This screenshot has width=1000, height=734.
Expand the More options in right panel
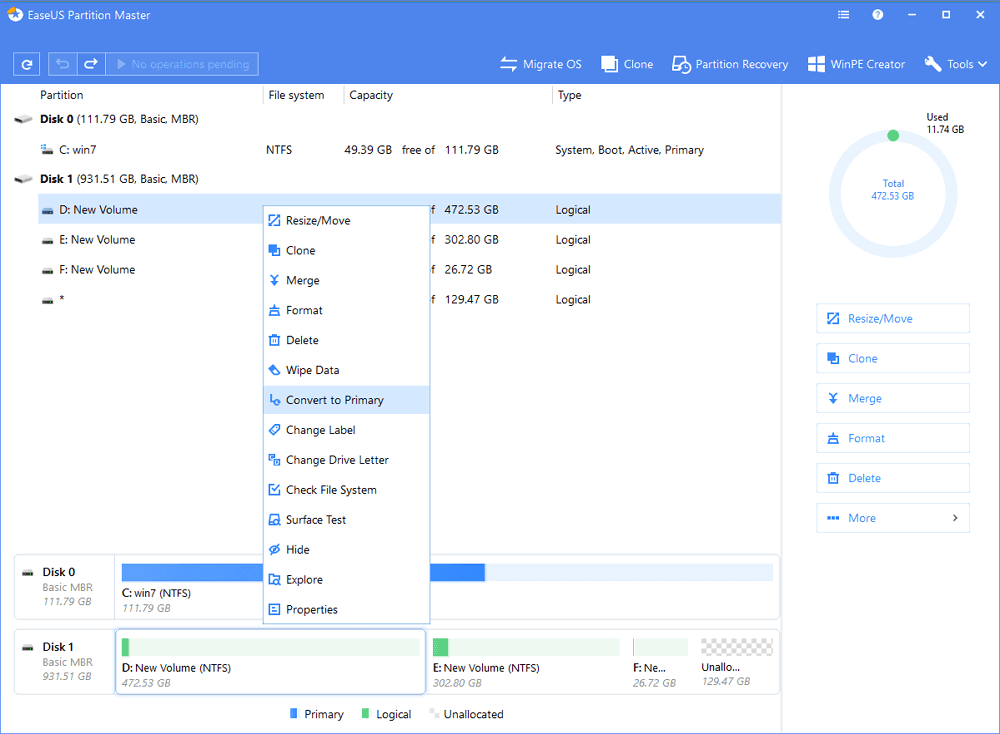[x=893, y=518]
